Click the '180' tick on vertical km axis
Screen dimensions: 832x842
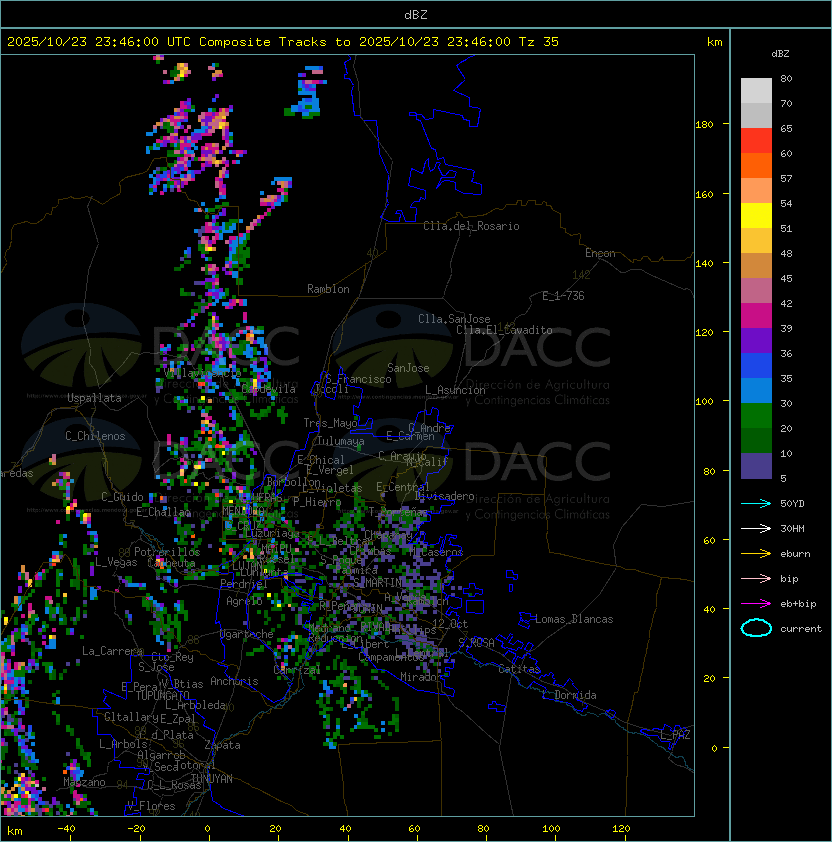tap(704, 125)
